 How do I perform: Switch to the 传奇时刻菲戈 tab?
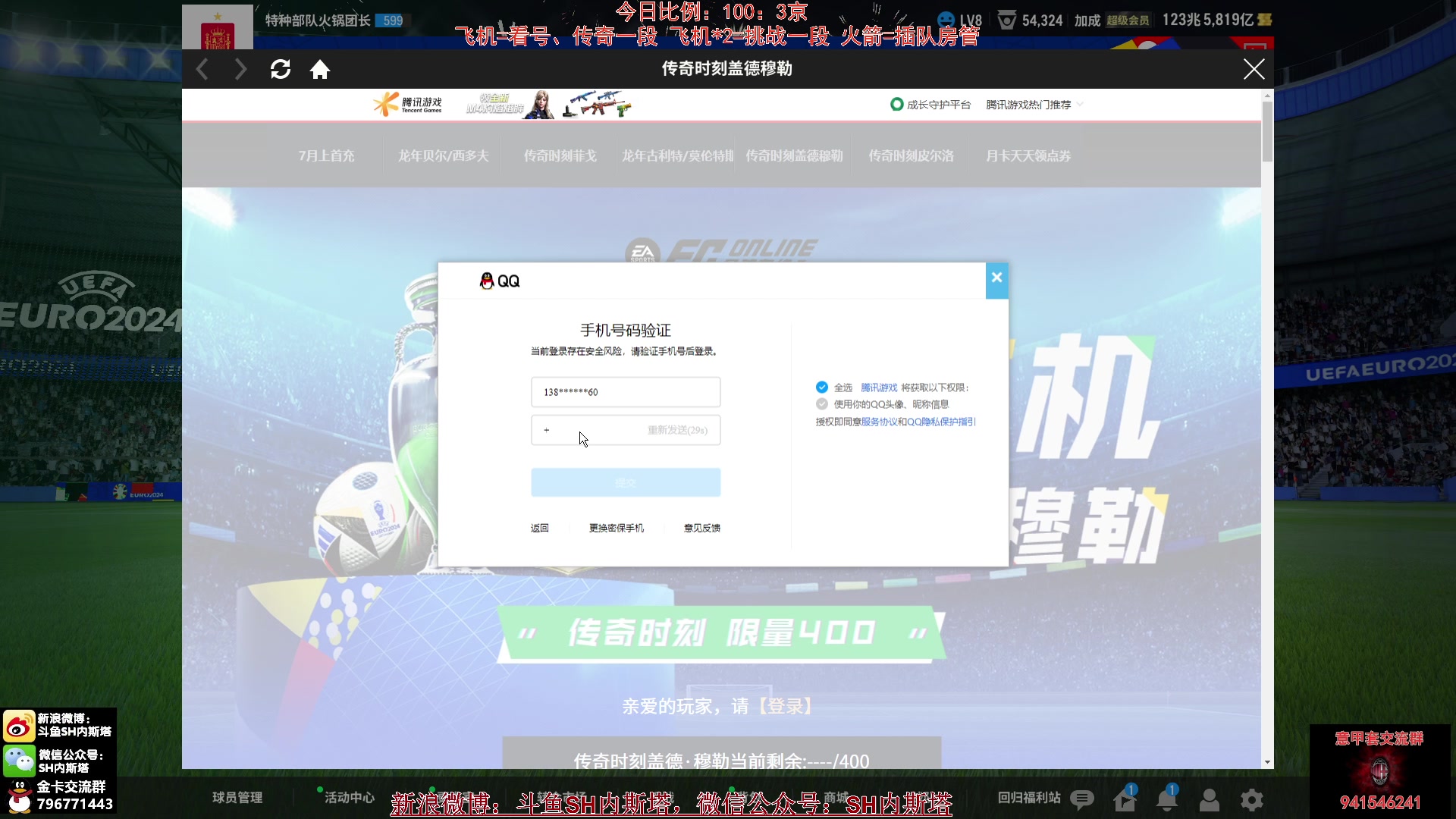point(560,155)
